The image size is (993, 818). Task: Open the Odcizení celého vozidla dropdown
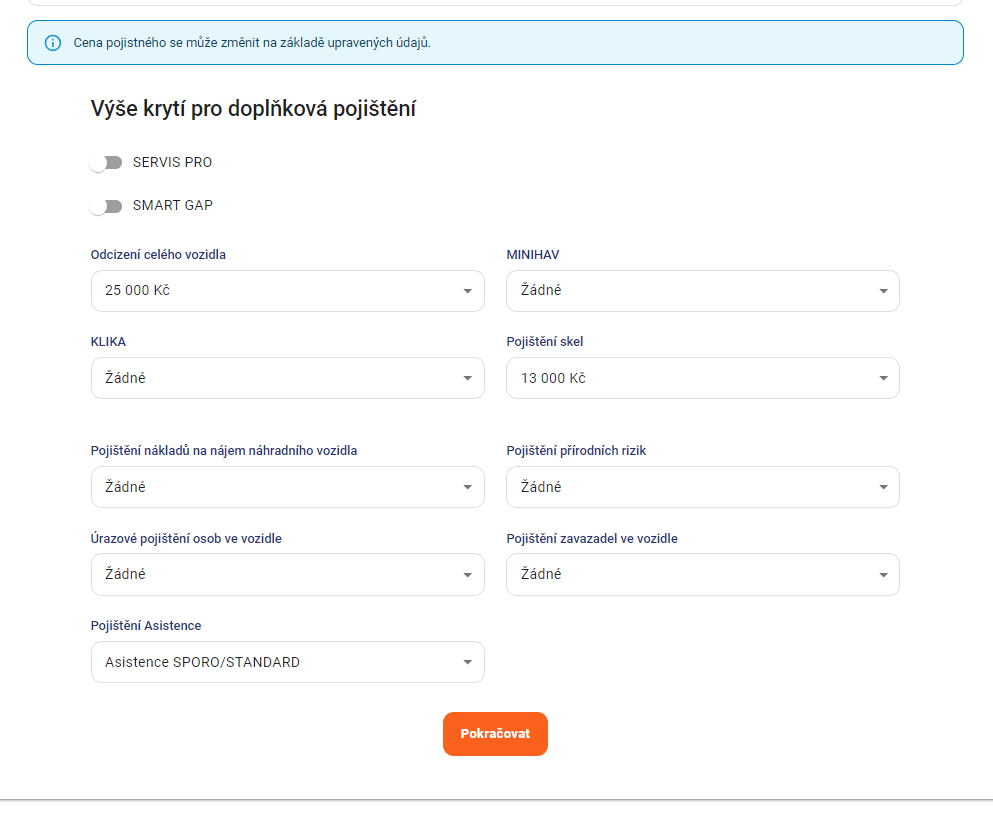click(288, 291)
